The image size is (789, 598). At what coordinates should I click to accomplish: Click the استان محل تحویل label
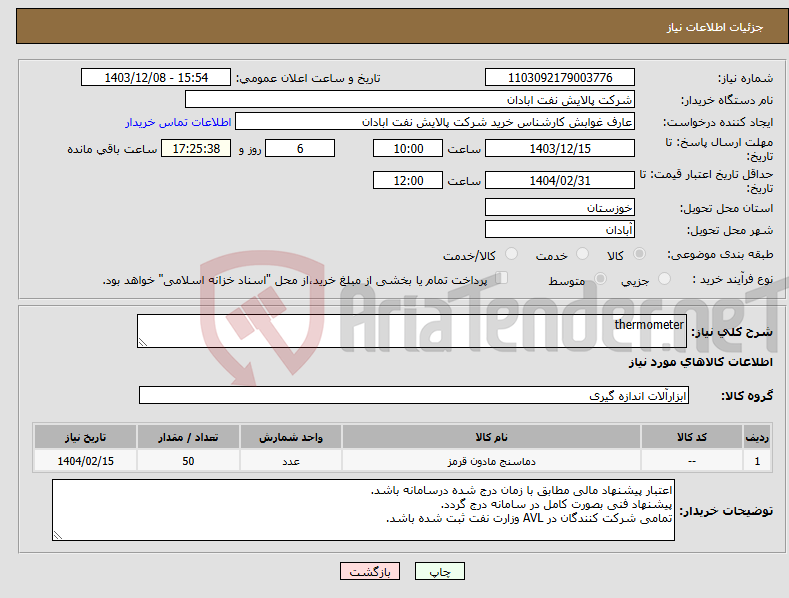coord(727,208)
